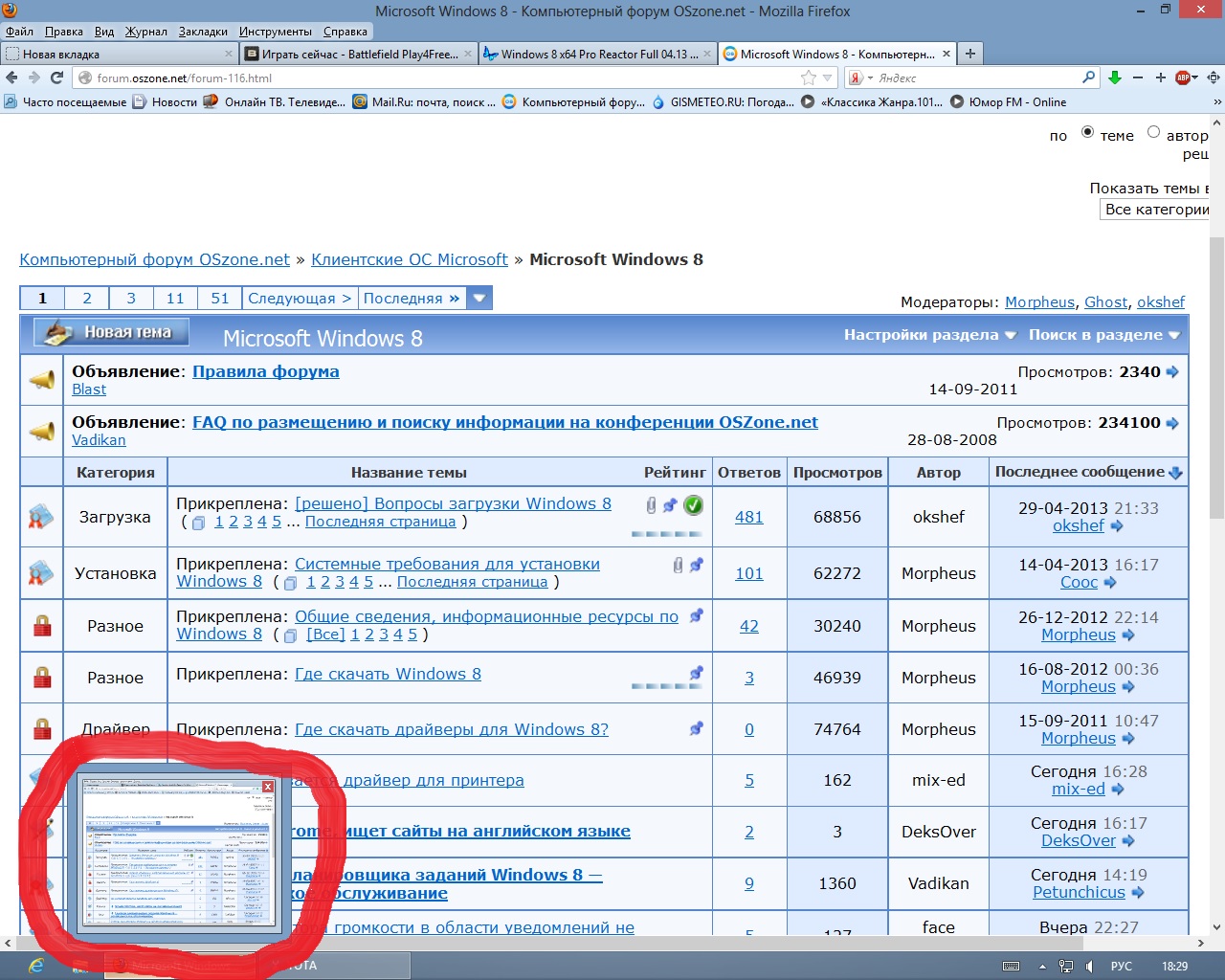Click the 'Новая тема' button
The image size is (1225, 980).
112,332
